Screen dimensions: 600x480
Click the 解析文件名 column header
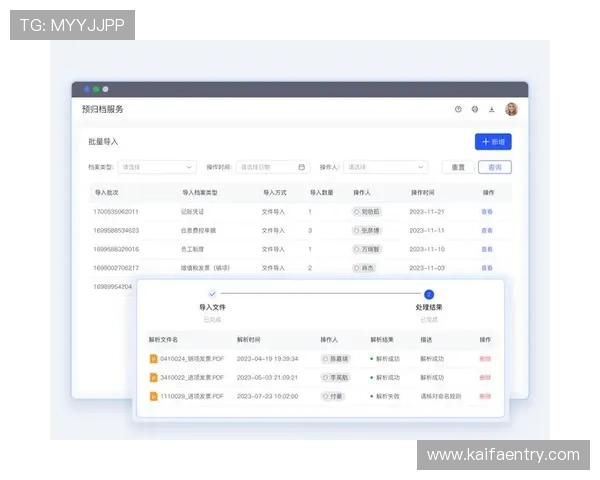[x=163, y=340]
